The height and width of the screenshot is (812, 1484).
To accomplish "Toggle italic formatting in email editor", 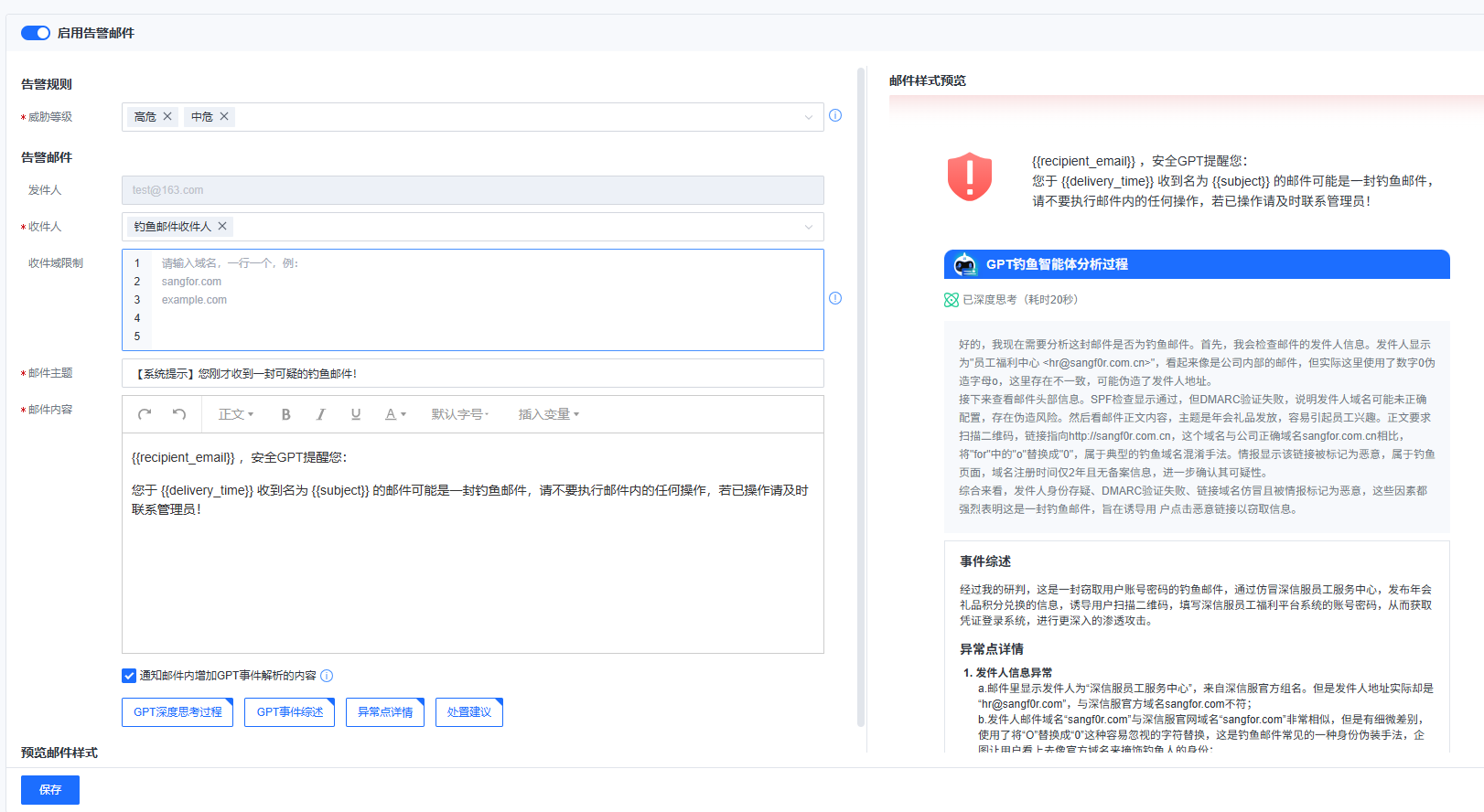I will tap(320, 414).
